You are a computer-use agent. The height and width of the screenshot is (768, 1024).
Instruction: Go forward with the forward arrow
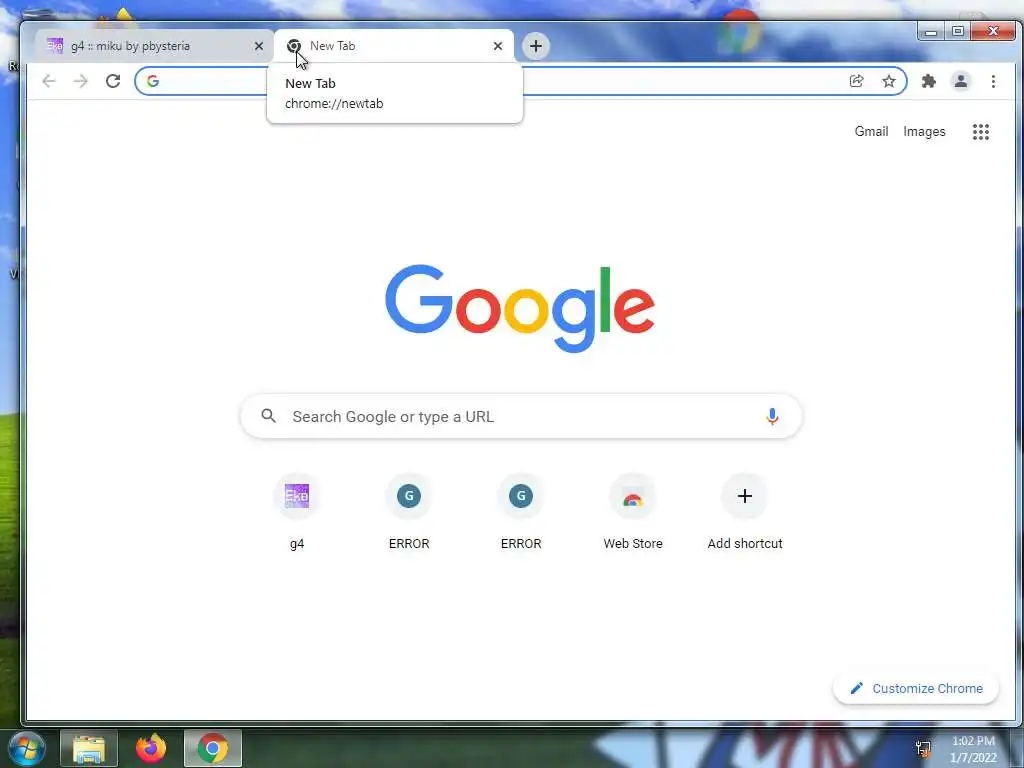click(81, 81)
